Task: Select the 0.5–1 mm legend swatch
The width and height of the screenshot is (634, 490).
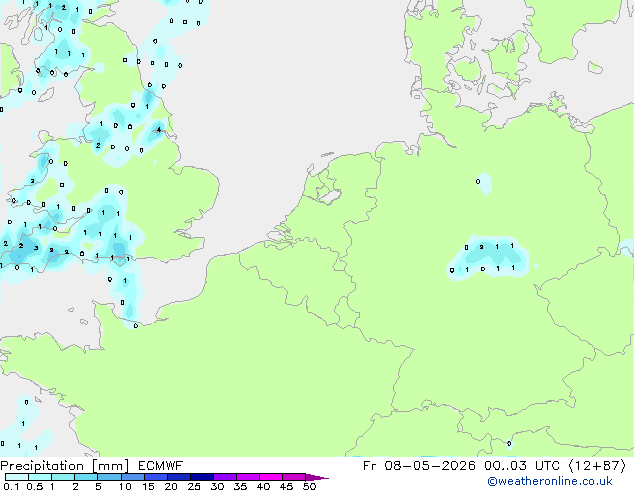Action: coord(40,477)
